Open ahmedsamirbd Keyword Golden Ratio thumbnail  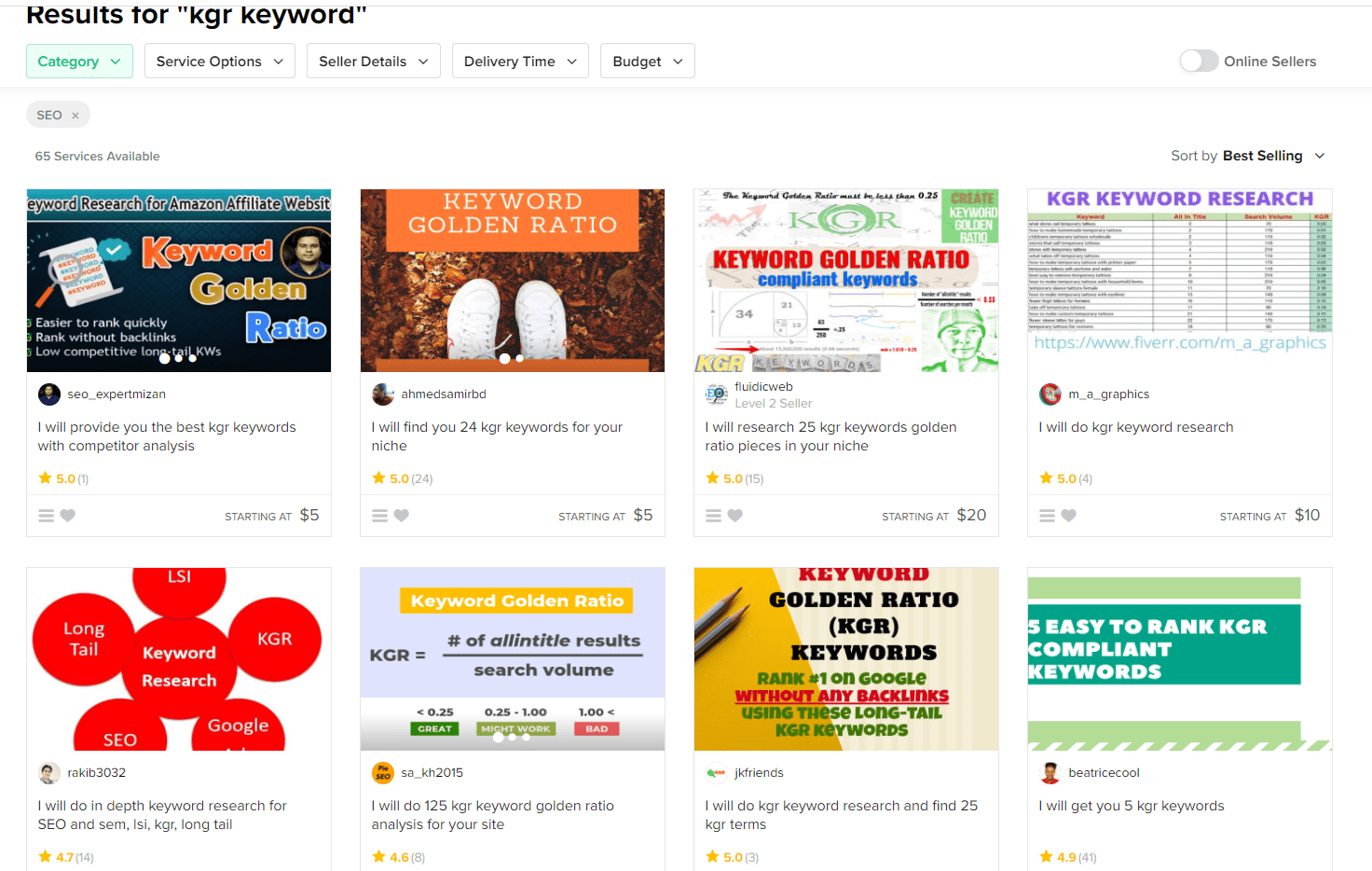point(513,281)
